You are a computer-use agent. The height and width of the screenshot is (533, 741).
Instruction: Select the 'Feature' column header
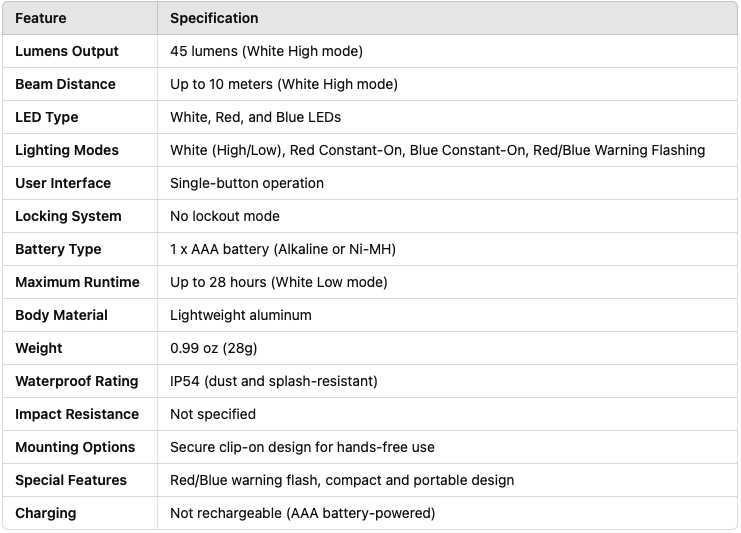pyautogui.click(x=41, y=18)
